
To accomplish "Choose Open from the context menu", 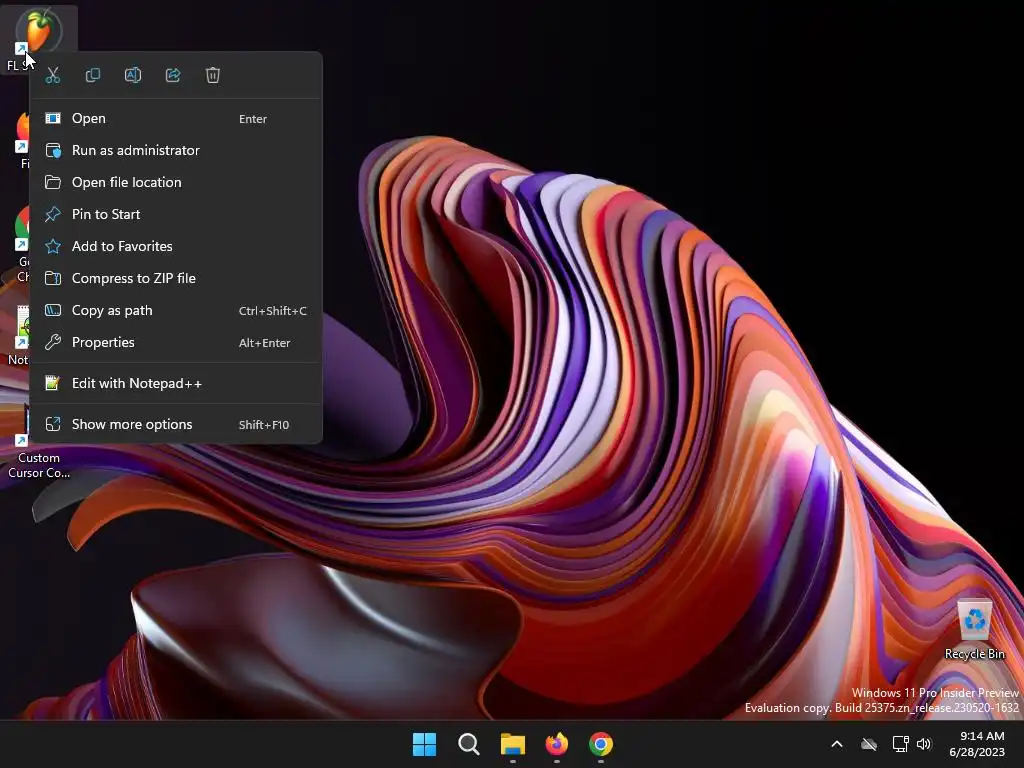I will 176,118.
